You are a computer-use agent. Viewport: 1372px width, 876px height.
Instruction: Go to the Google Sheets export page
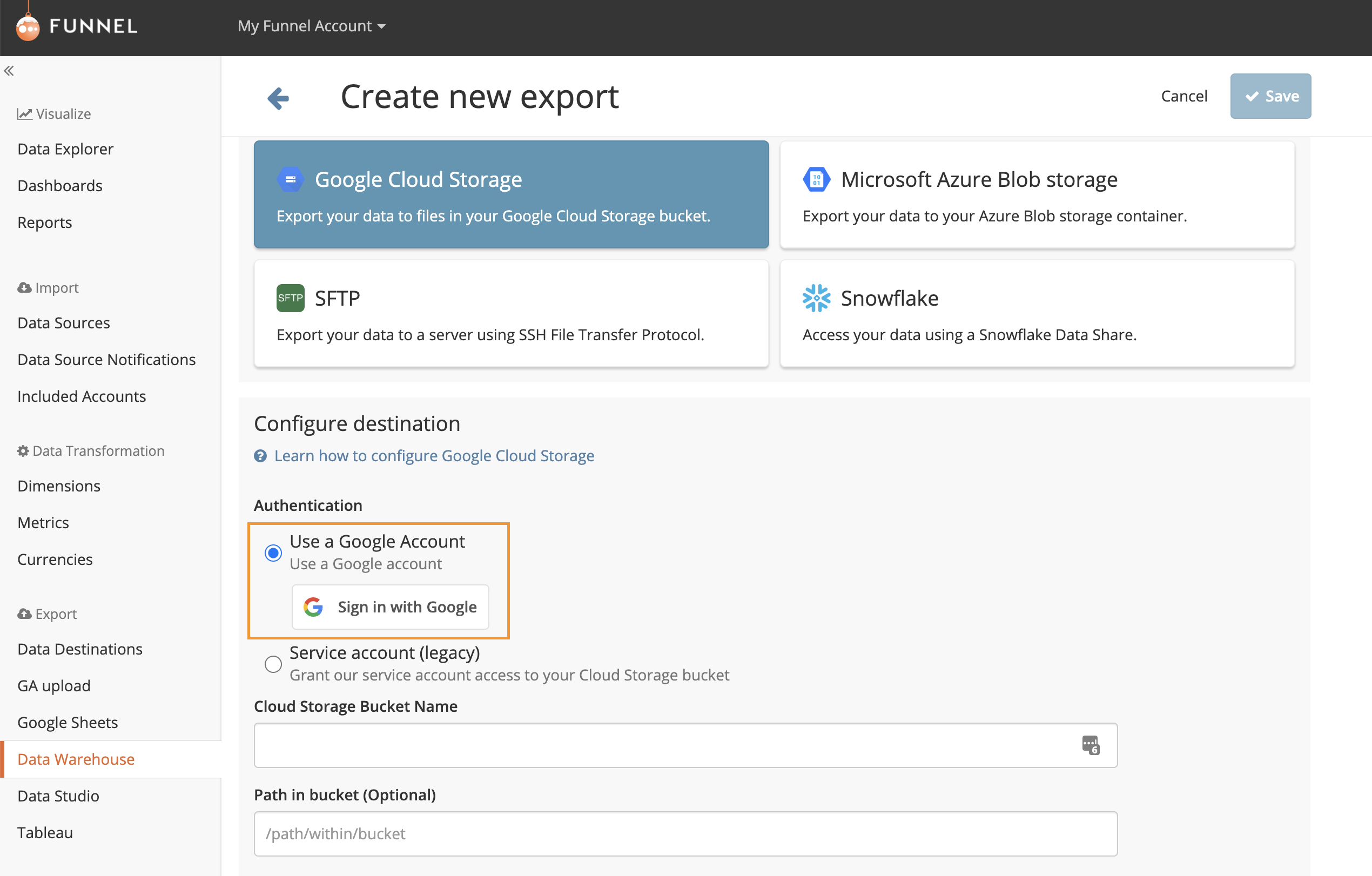coord(67,722)
